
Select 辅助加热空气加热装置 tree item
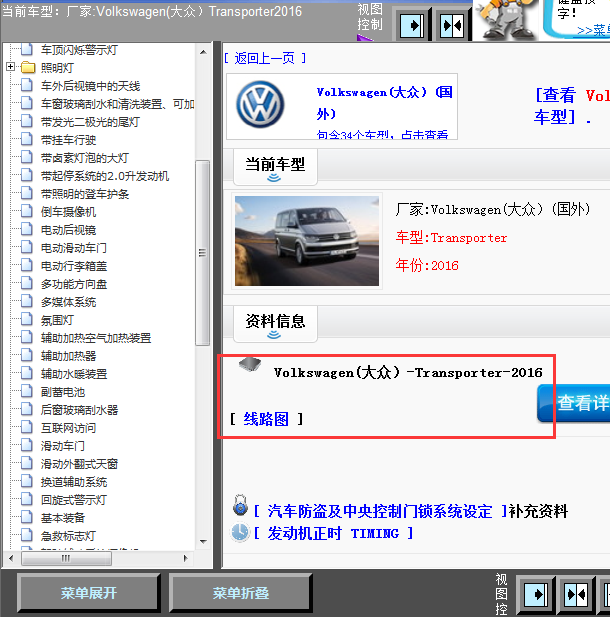pos(96,338)
